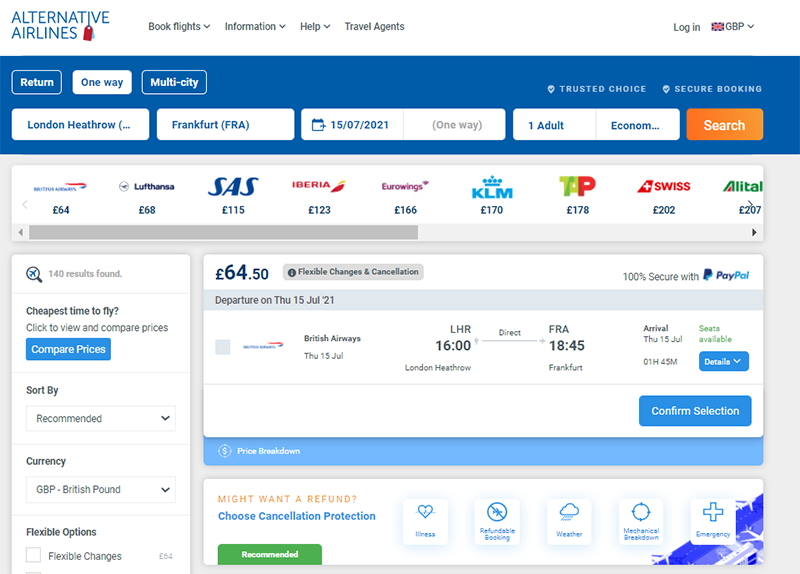Image resolution: width=800 pixels, height=574 pixels.
Task: Select the Illness protection icon
Action: point(425,511)
